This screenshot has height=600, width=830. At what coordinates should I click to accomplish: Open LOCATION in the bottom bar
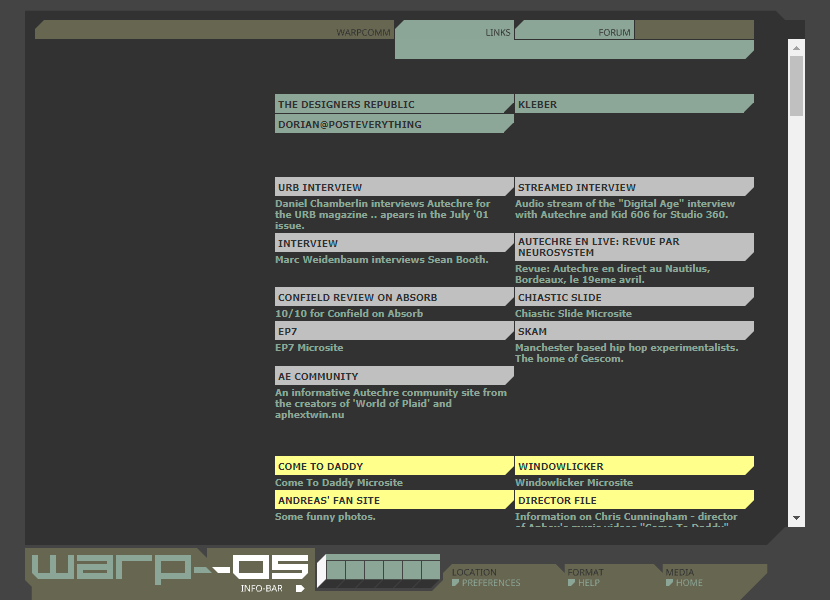coord(474,572)
